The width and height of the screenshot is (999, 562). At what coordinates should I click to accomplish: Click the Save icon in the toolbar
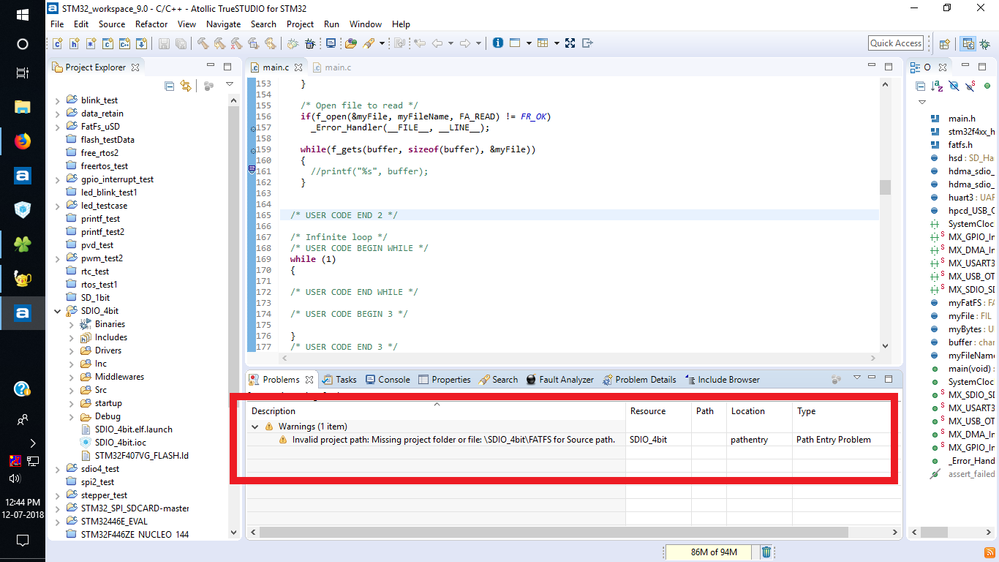pos(164,43)
